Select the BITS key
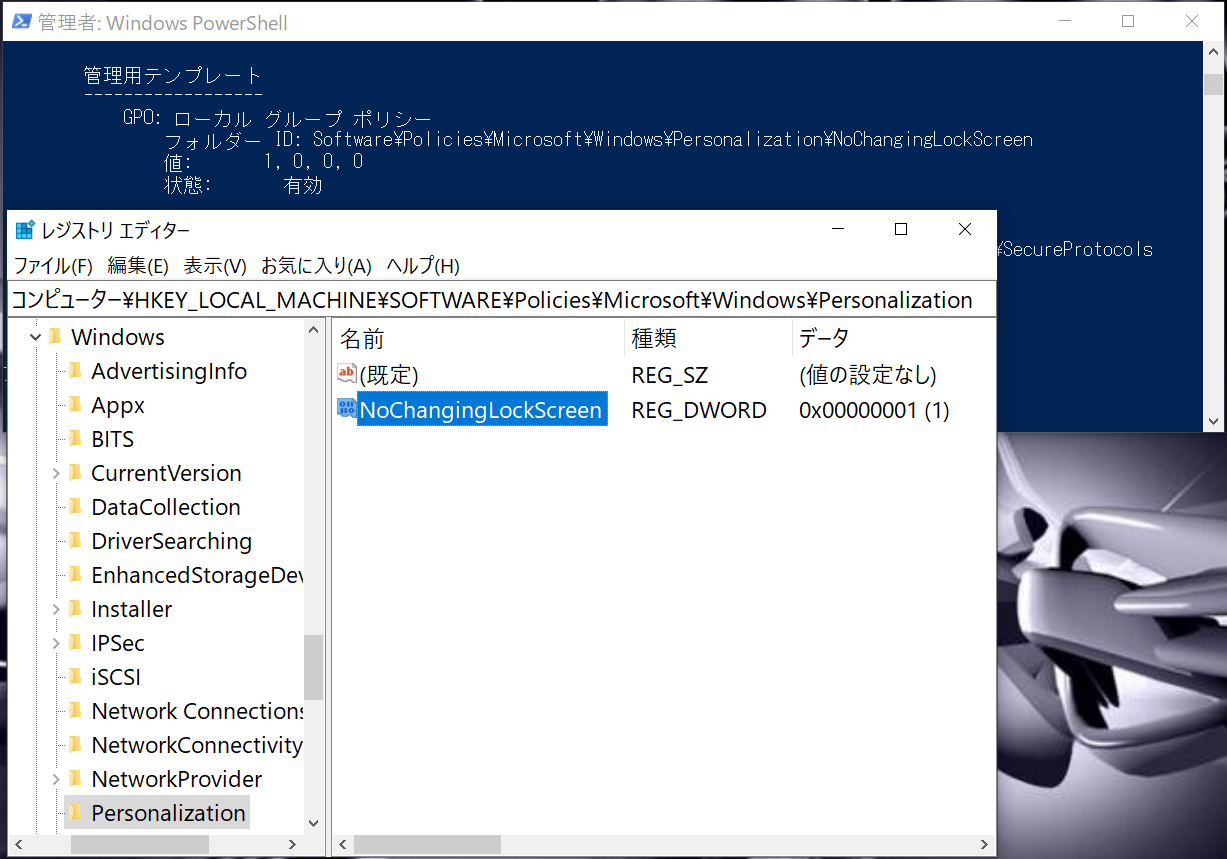Image resolution: width=1227 pixels, height=859 pixels. coord(112,439)
